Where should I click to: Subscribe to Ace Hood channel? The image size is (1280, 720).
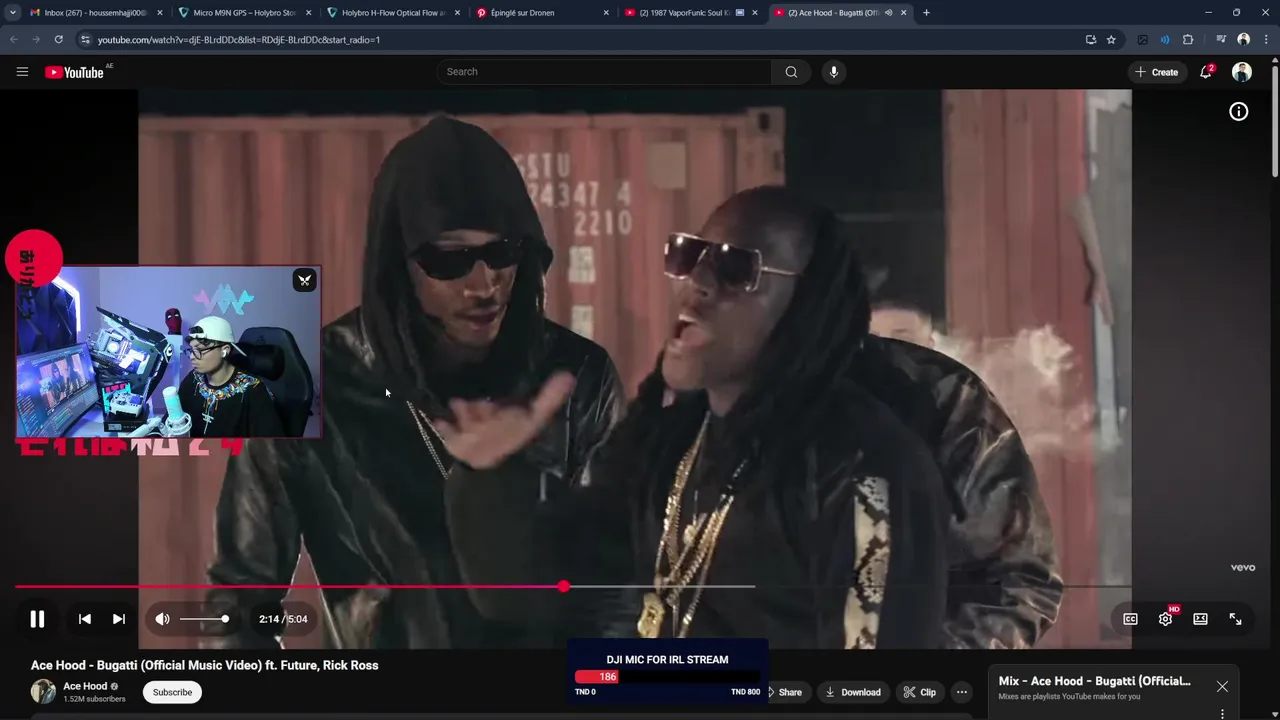point(172,692)
